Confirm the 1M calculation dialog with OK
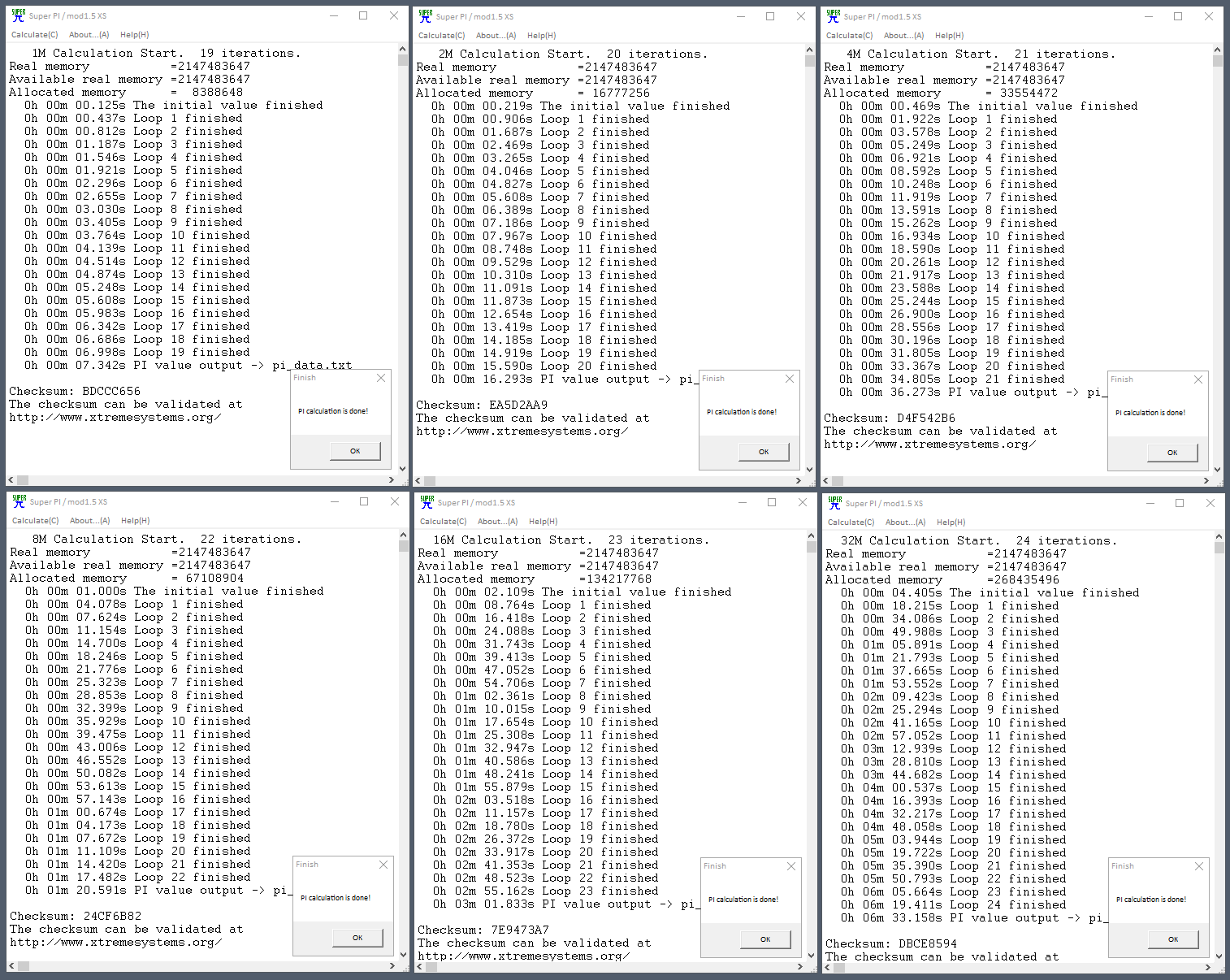The height and width of the screenshot is (980, 1230). (355, 451)
